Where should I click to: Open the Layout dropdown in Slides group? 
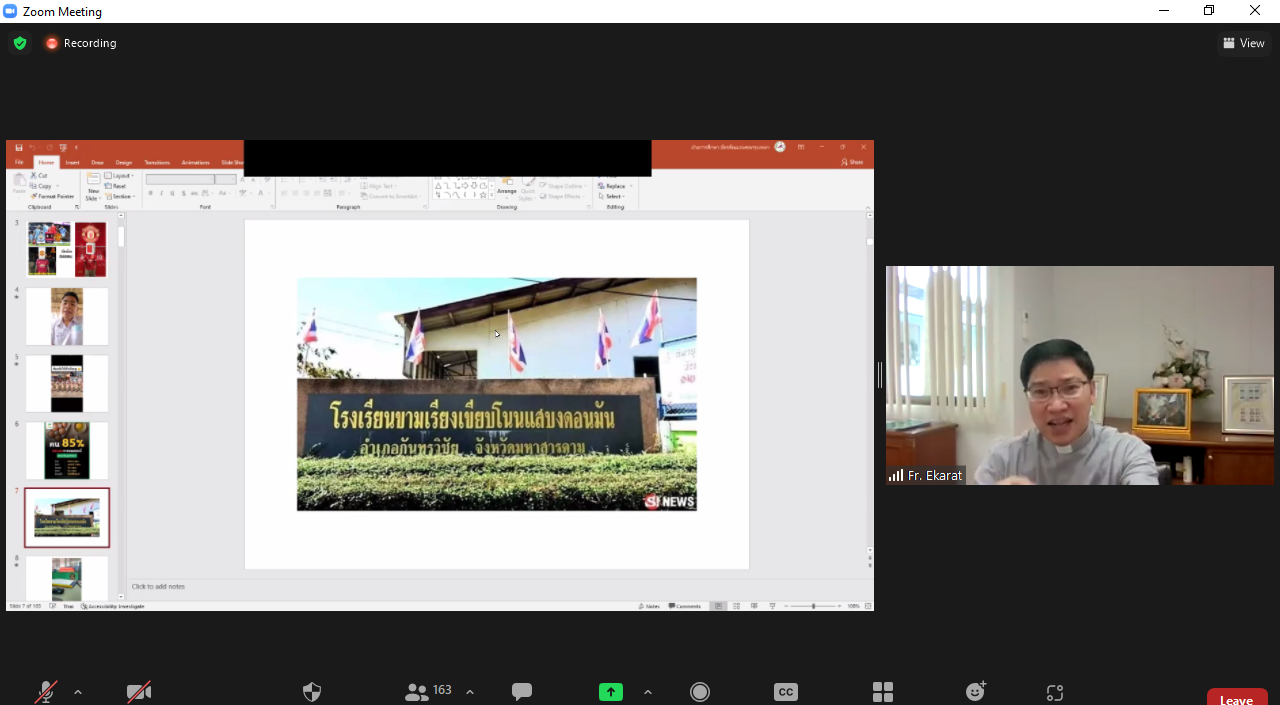pos(120,176)
